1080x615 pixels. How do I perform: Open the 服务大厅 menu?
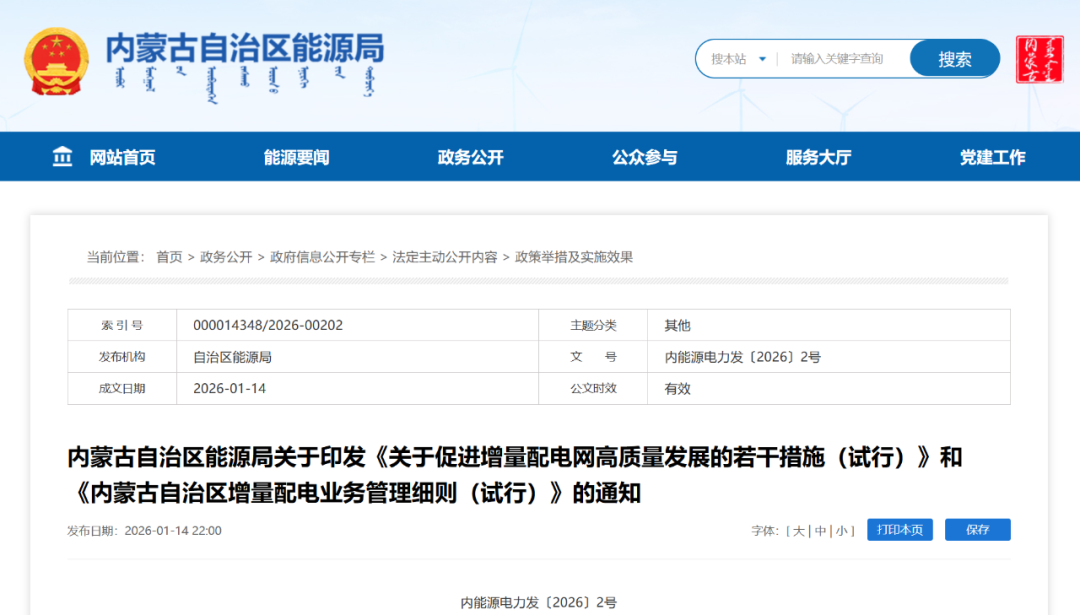click(x=817, y=156)
